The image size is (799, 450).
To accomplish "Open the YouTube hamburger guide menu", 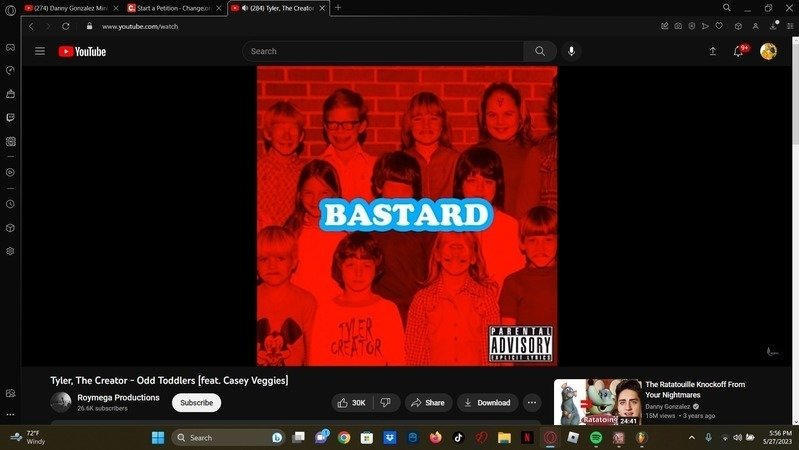I will [x=40, y=51].
